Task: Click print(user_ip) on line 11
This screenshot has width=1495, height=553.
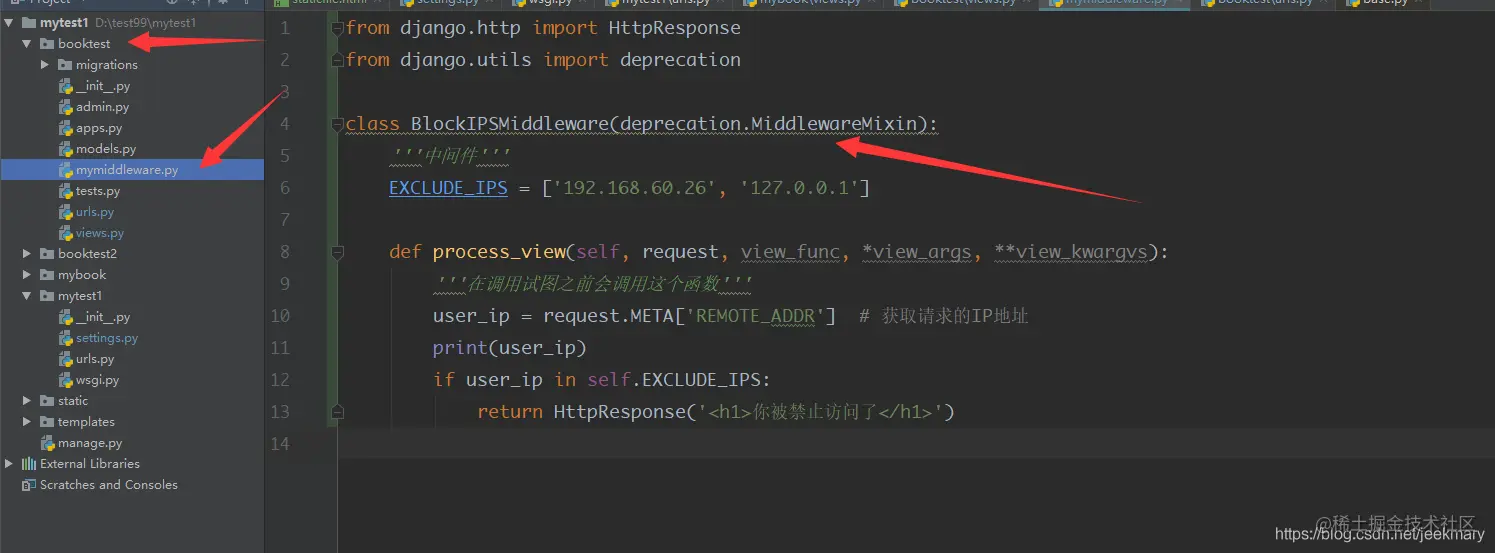Action: (509, 348)
